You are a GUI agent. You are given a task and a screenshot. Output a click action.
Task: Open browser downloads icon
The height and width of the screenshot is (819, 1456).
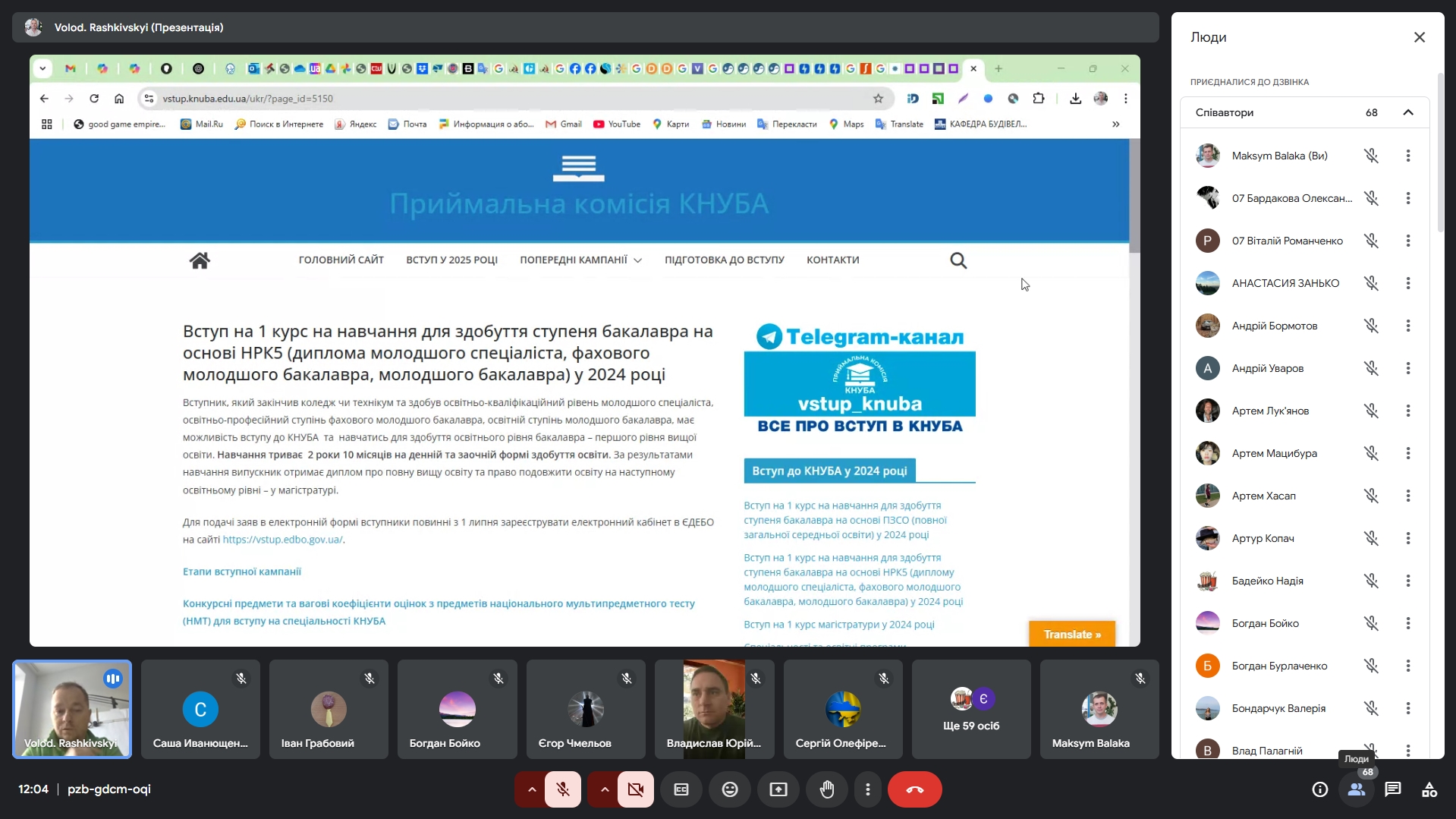[1075, 99]
